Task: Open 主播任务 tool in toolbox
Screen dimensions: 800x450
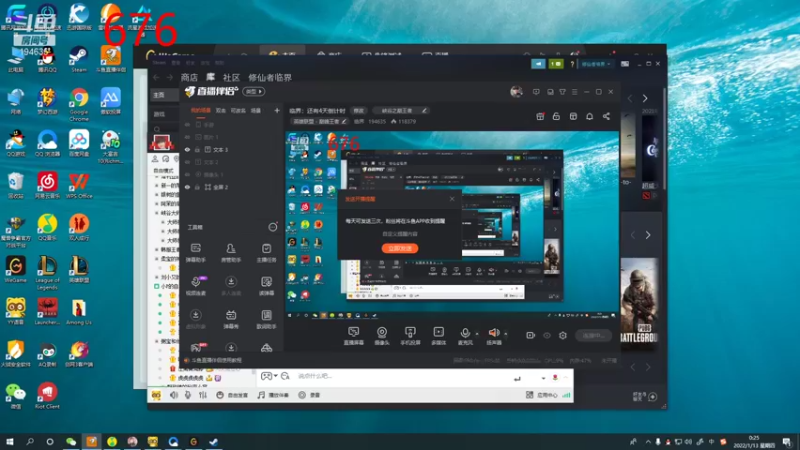Action: tap(266, 253)
